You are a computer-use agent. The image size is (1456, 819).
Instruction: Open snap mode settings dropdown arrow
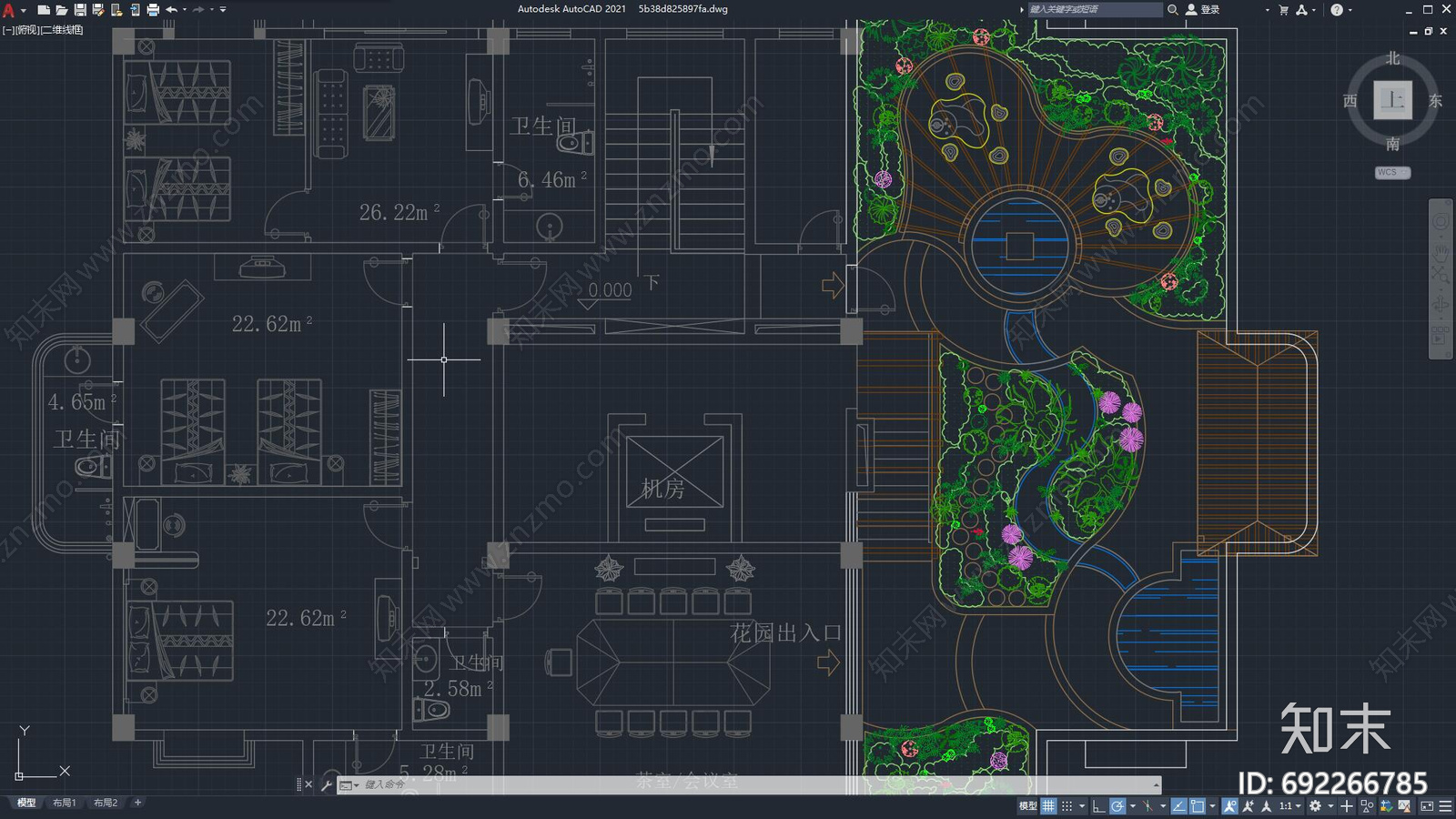click(x=1082, y=805)
